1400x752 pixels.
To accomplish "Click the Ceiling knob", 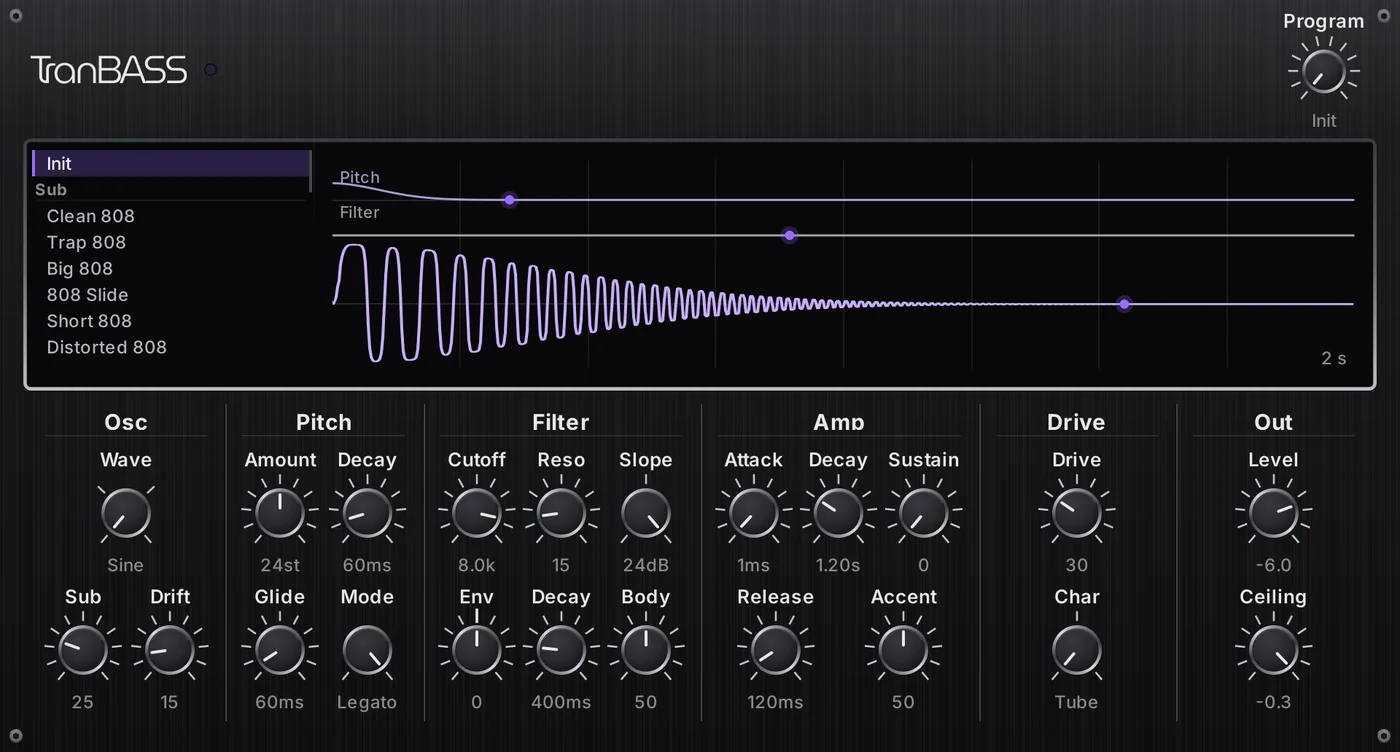I will pyautogui.click(x=1274, y=651).
